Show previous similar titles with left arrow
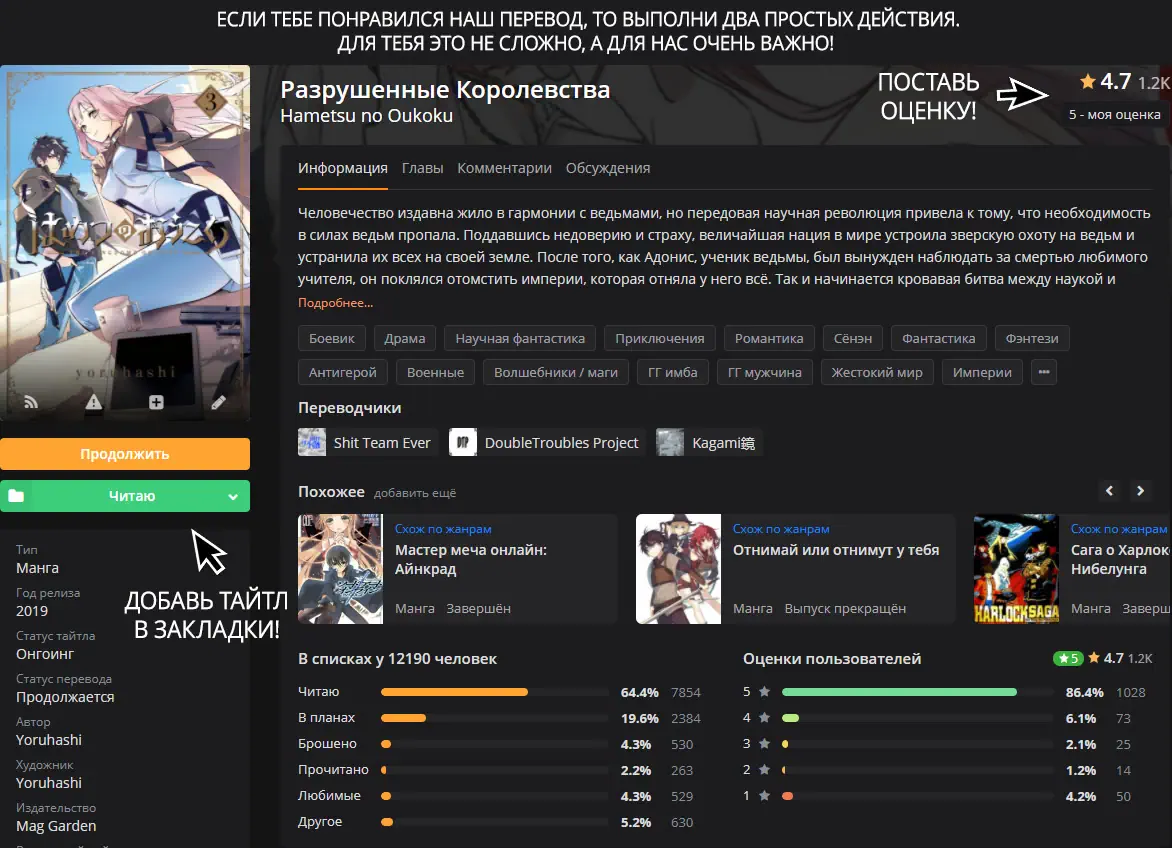Screen dimensions: 1172x848 1109,491
